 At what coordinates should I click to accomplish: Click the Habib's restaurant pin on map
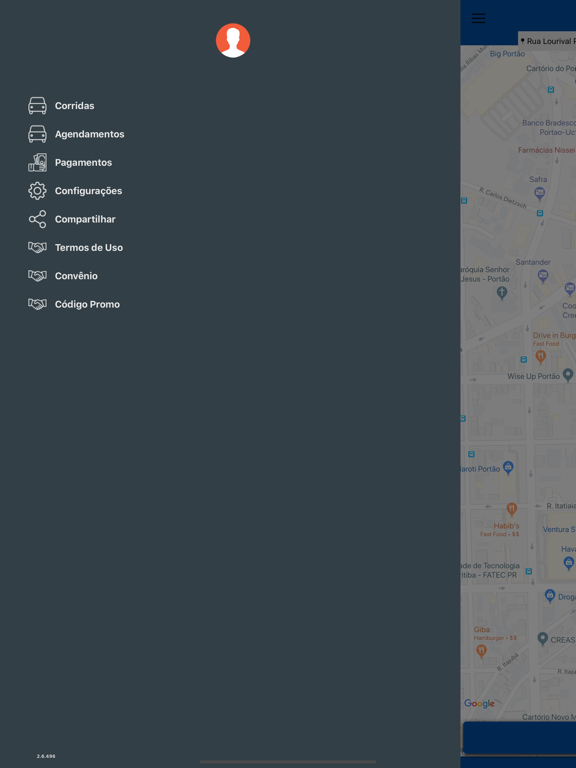[x=511, y=509]
